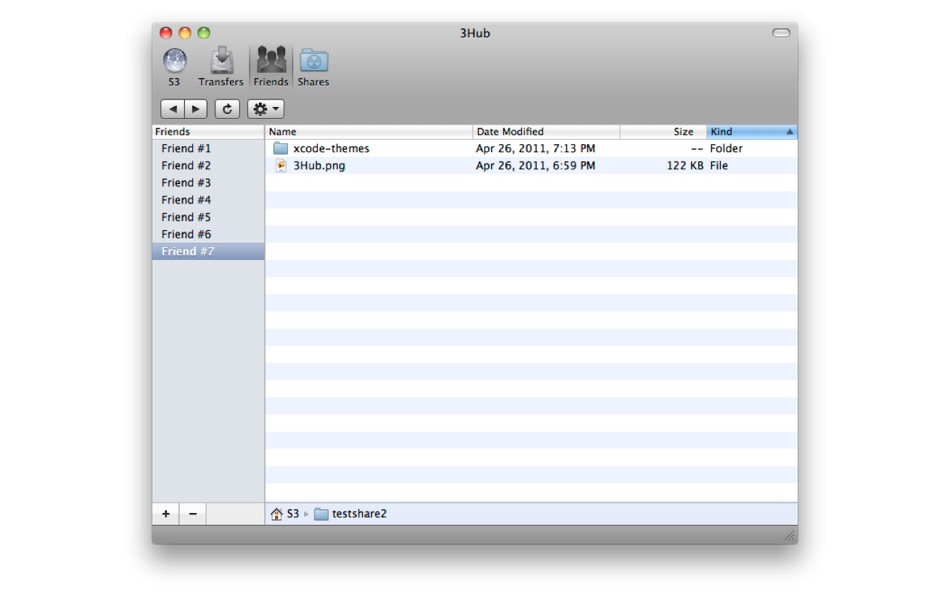Select Friend #6 in the sidebar

208,234
